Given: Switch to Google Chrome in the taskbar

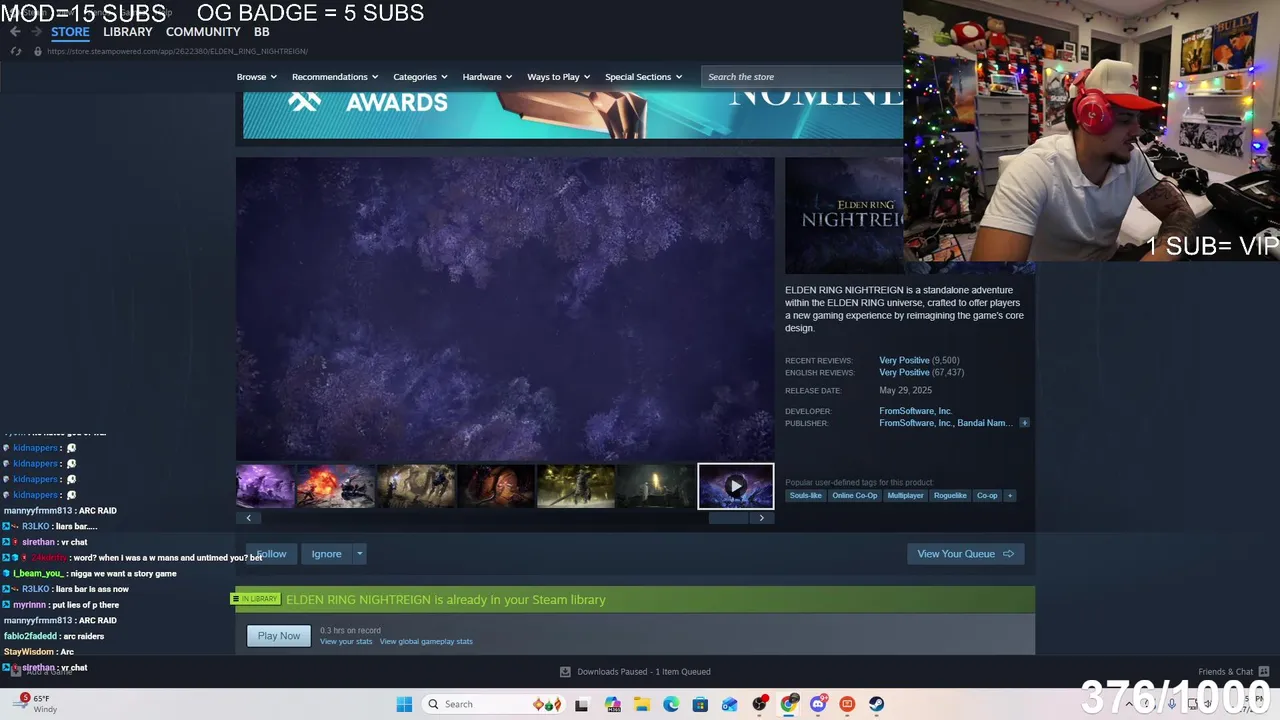Looking at the screenshot, I should (x=789, y=704).
